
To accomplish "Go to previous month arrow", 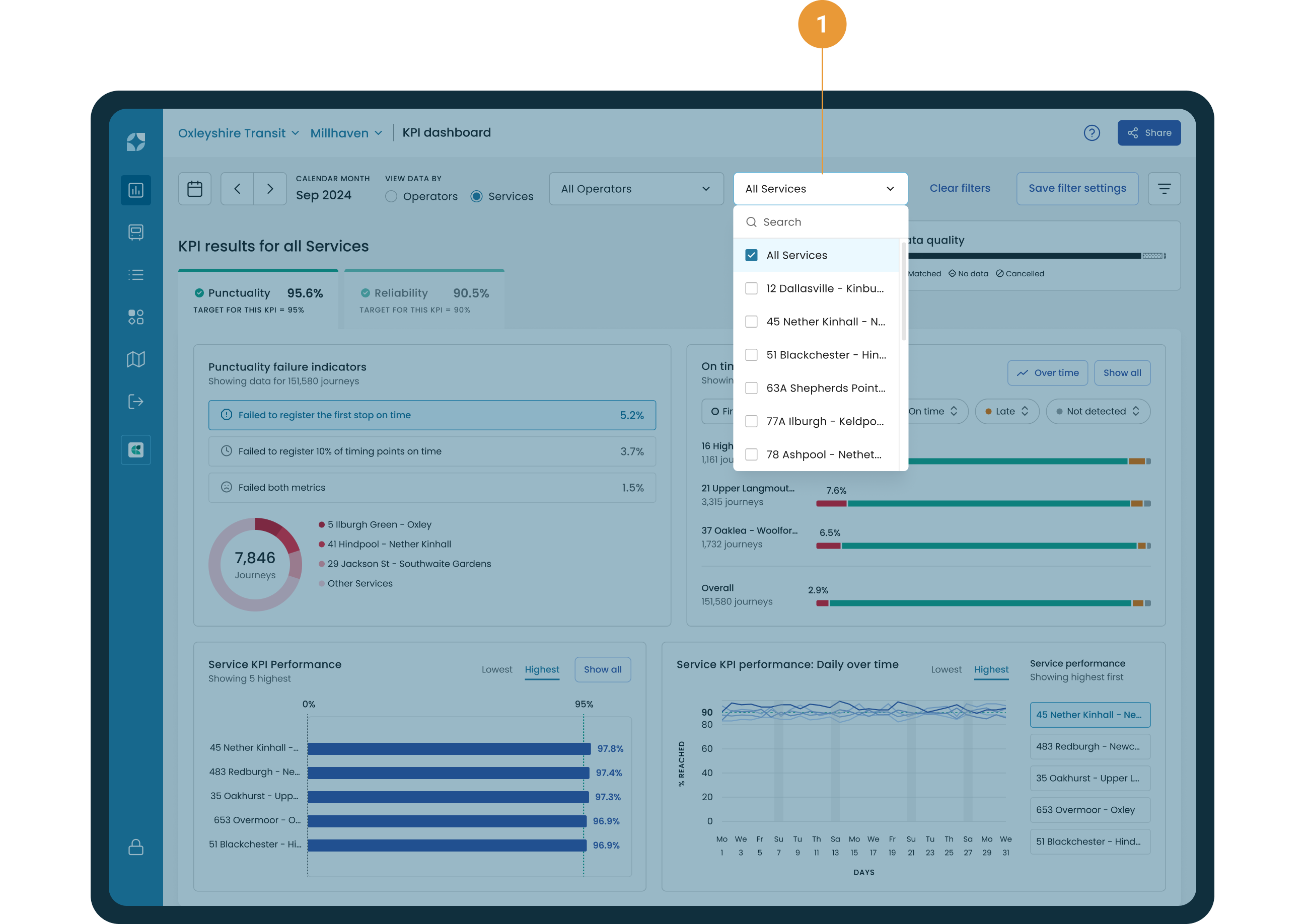I will pyautogui.click(x=237, y=189).
